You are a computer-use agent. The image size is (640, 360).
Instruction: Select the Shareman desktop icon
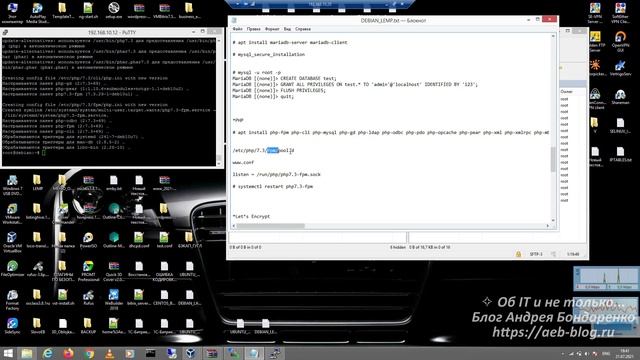tap(620, 97)
